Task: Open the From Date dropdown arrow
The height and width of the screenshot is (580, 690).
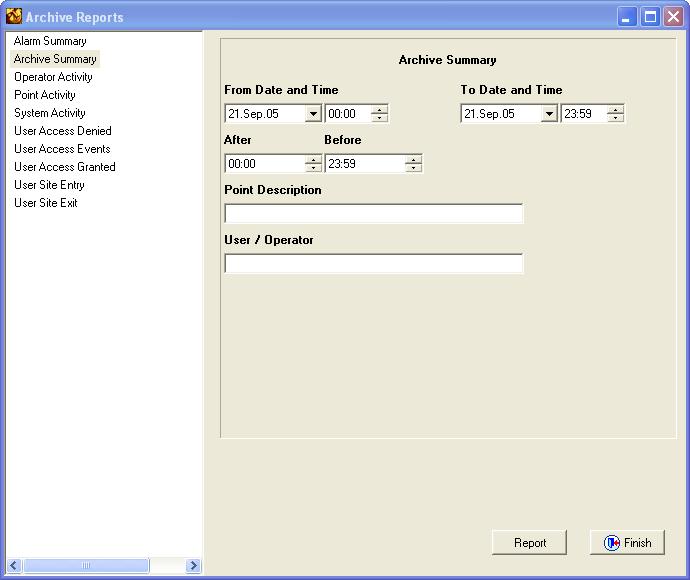Action: coord(313,114)
